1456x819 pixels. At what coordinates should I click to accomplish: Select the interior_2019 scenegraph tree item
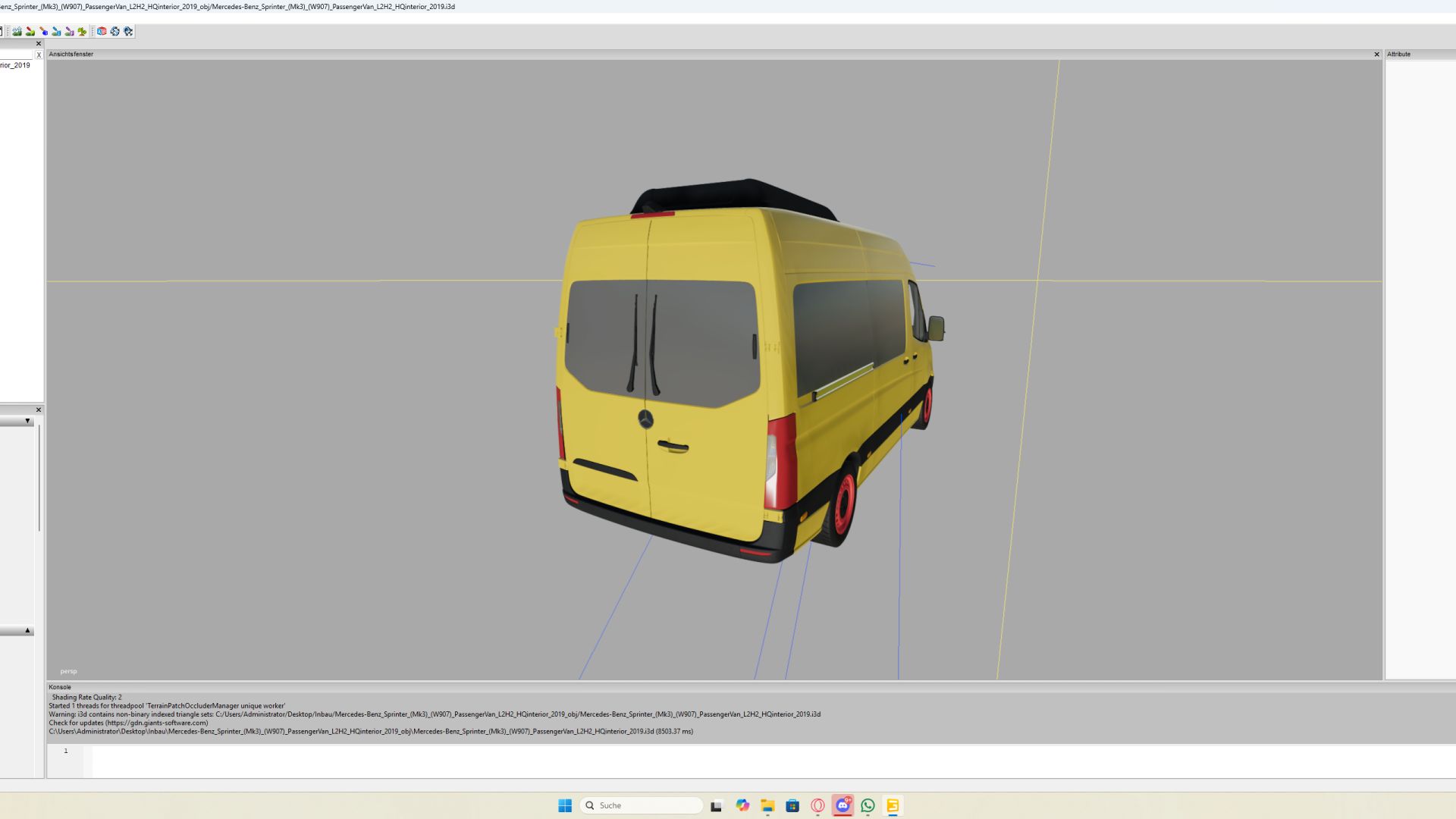(x=15, y=65)
